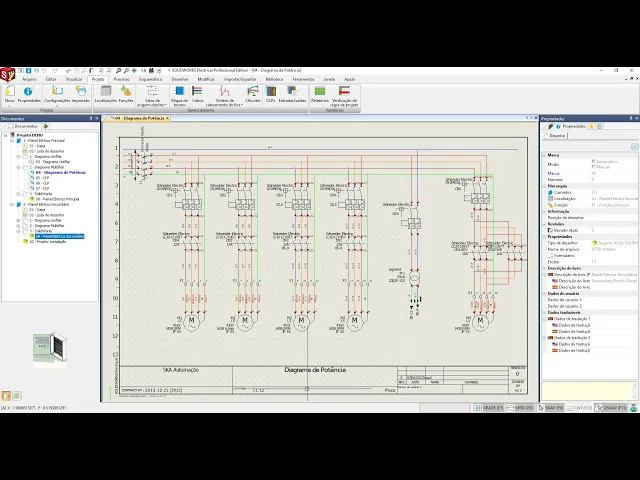This screenshot has width=640, height=480.
Task: Click the zoom magnifier icon in quick toolbar
Action: click(x=118, y=71)
